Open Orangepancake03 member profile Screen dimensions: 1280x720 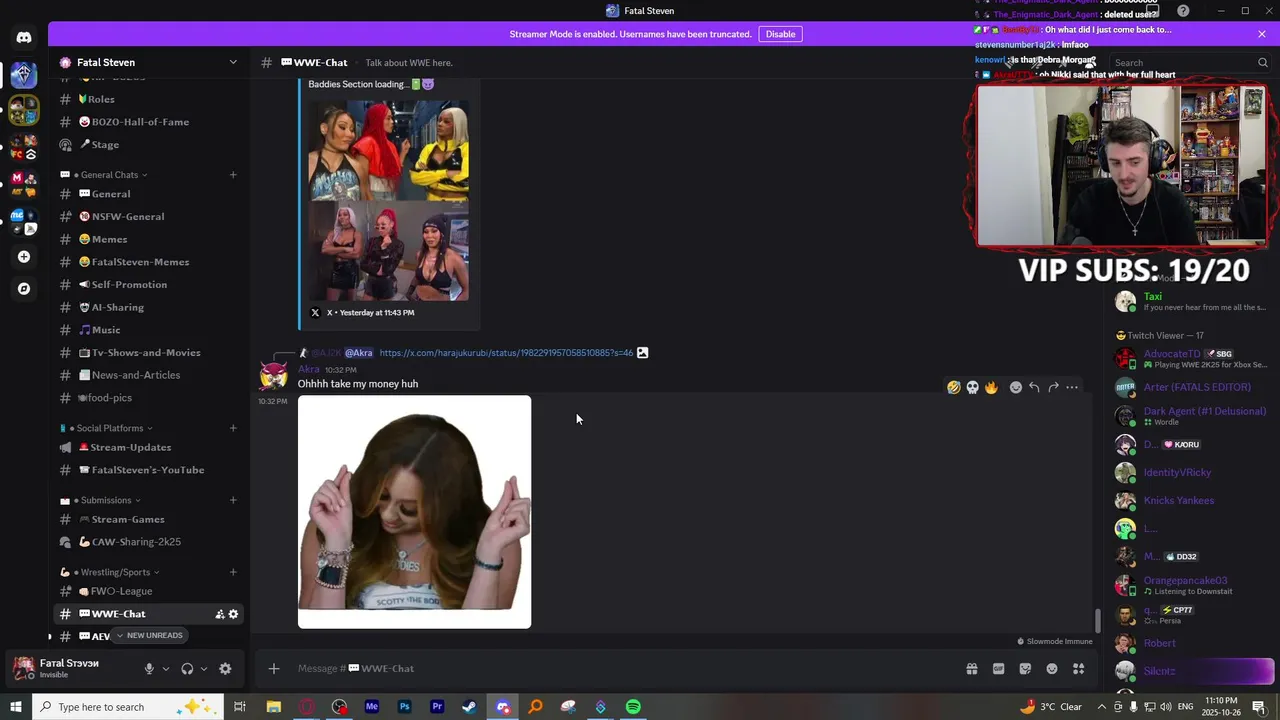[x=1190, y=585]
